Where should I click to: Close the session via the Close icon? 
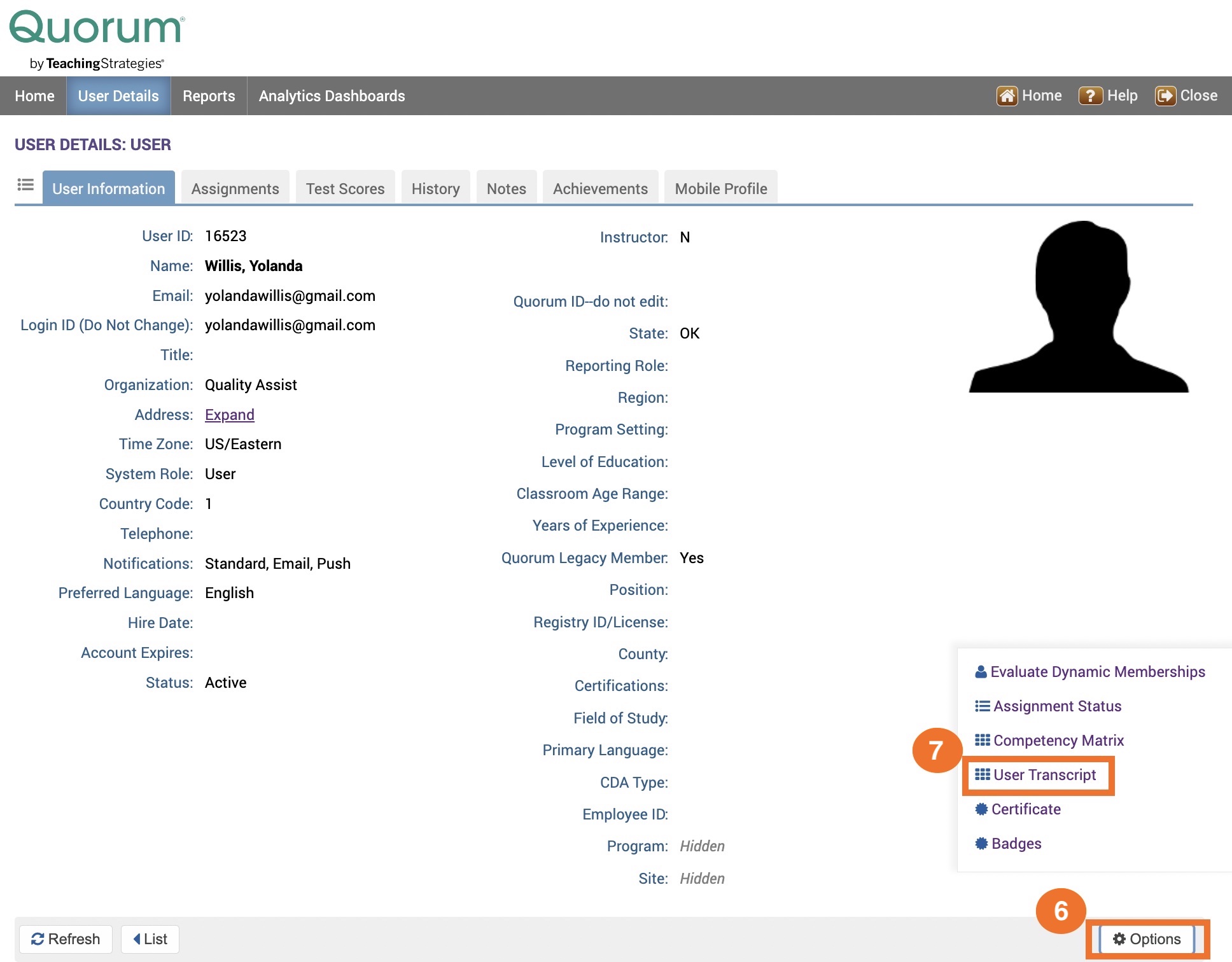(x=1166, y=95)
